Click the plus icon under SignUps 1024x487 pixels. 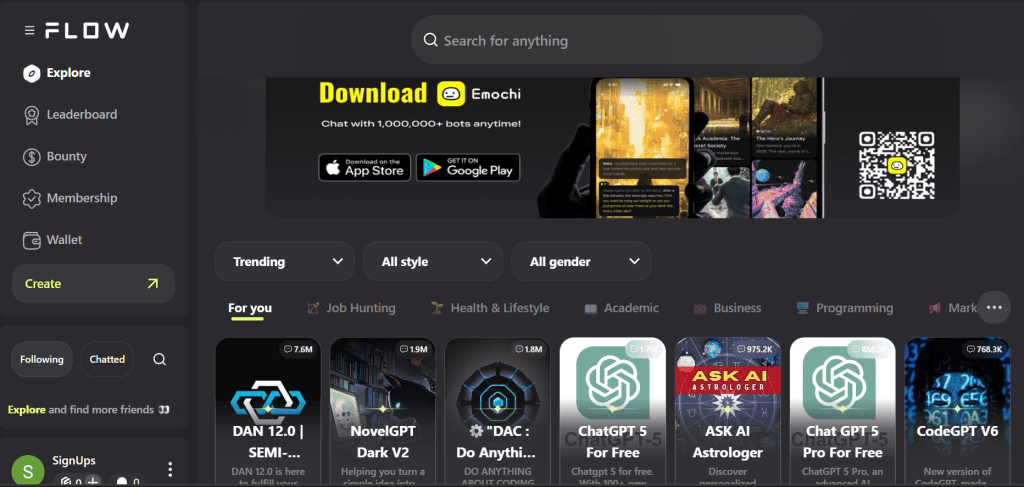click(x=93, y=482)
